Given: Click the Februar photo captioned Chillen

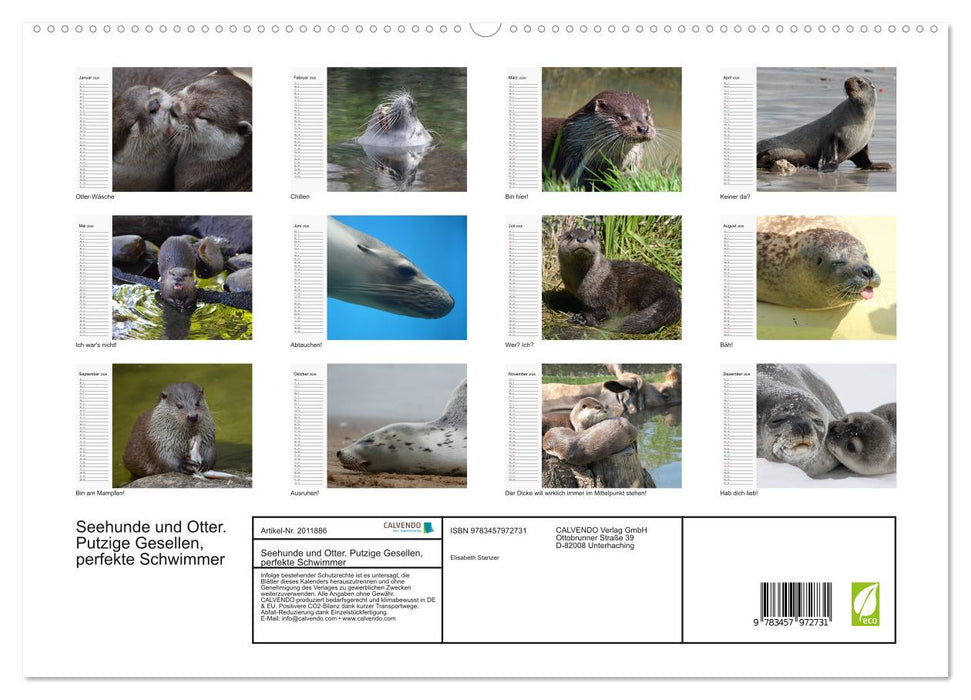Looking at the screenshot, I should point(396,128).
